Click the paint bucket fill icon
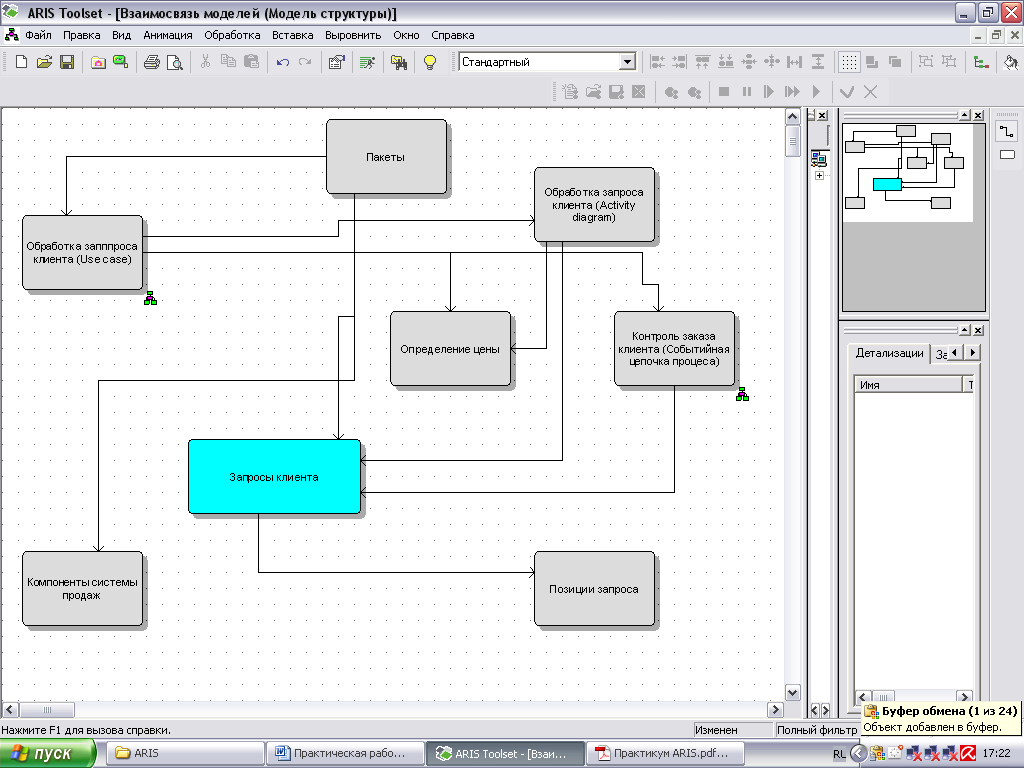 (x=1011, y=62)
